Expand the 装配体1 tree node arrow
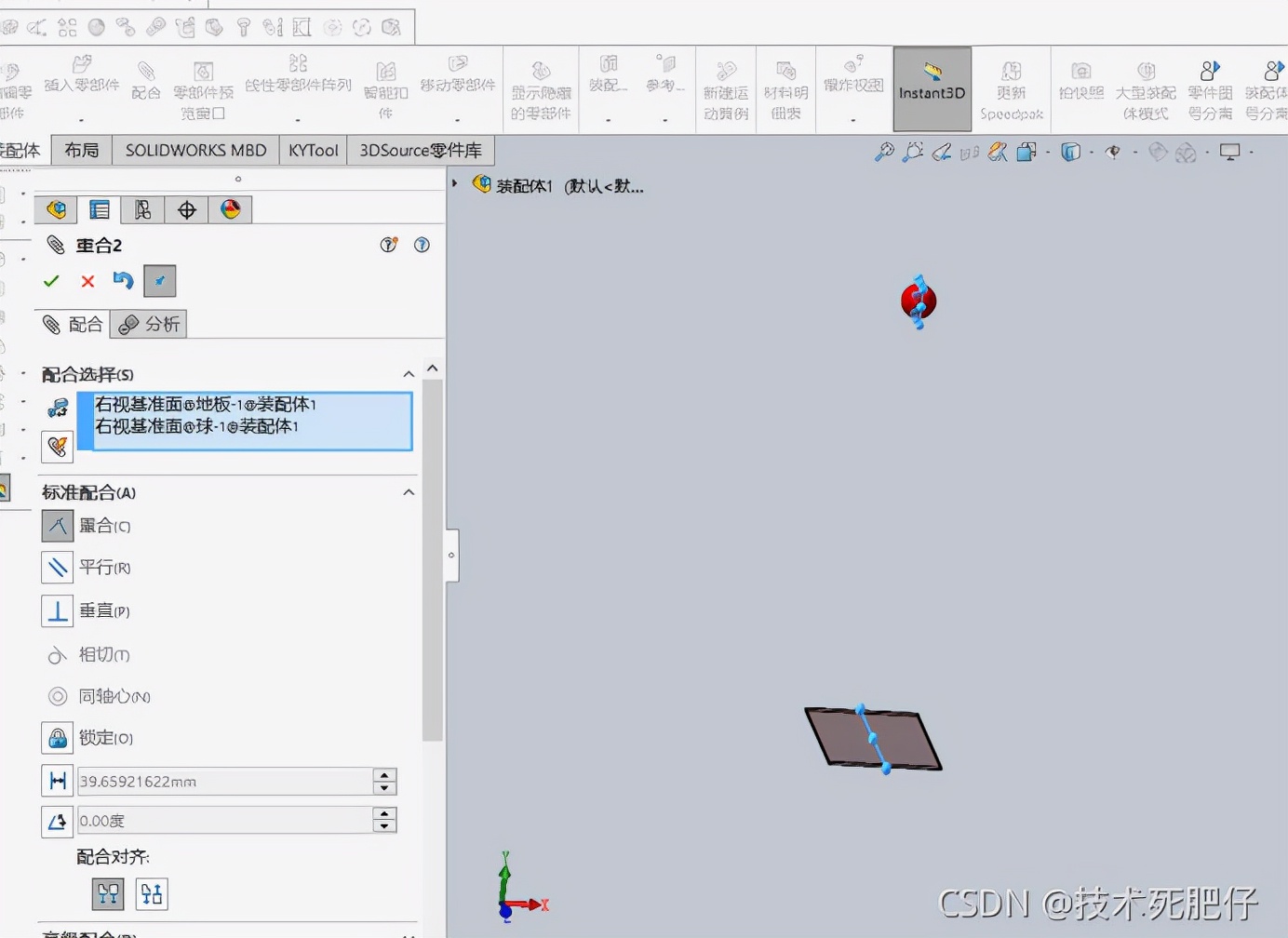The width and height of the screenshot is (1288, 938). click(455, 184)
